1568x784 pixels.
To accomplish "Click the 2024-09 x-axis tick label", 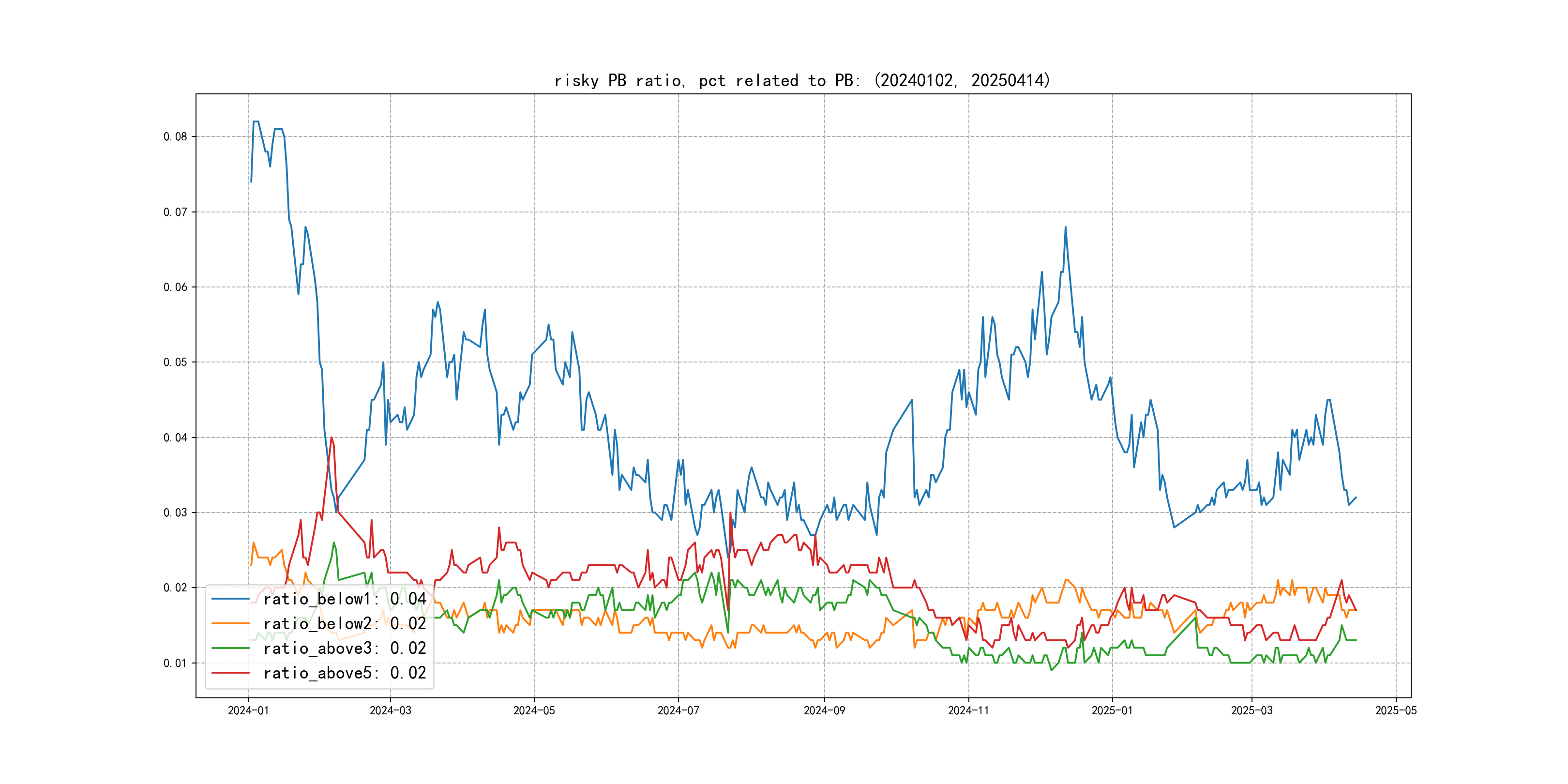I will 824,711.
